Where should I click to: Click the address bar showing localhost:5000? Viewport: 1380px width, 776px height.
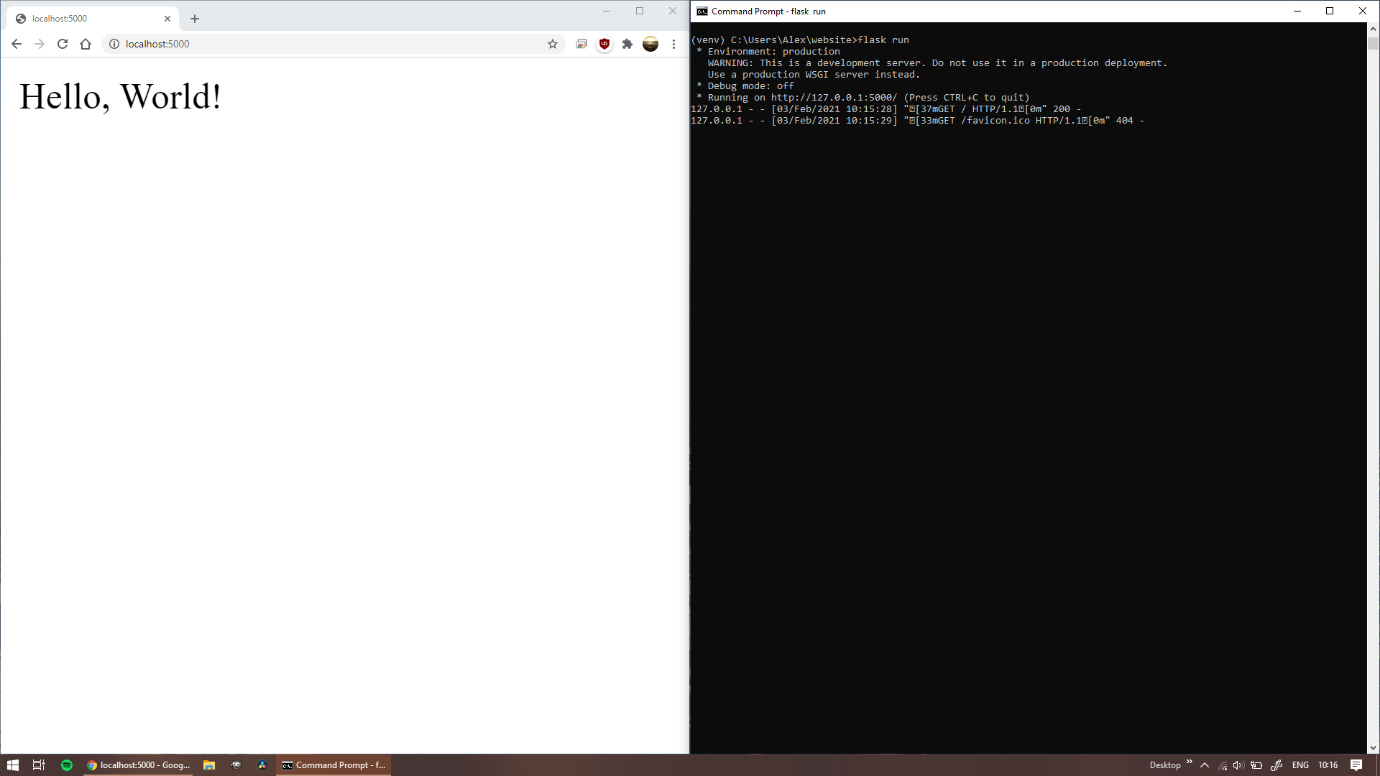(x=330, y=44)
